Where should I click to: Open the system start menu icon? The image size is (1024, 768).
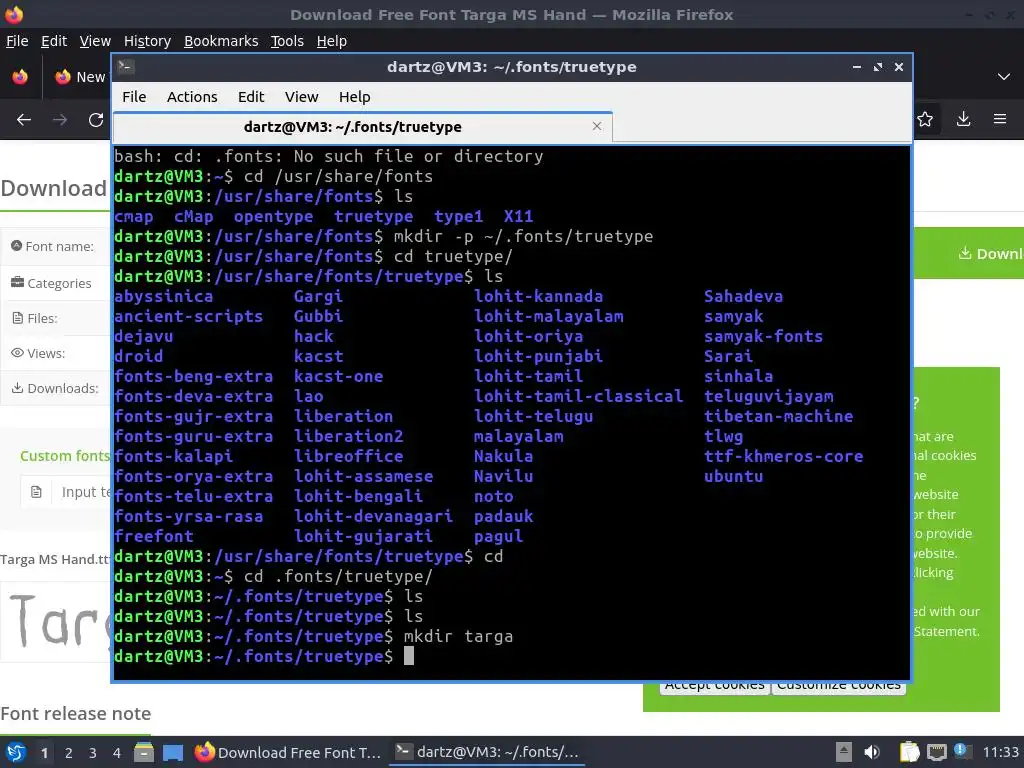click(x=15, y=752)
